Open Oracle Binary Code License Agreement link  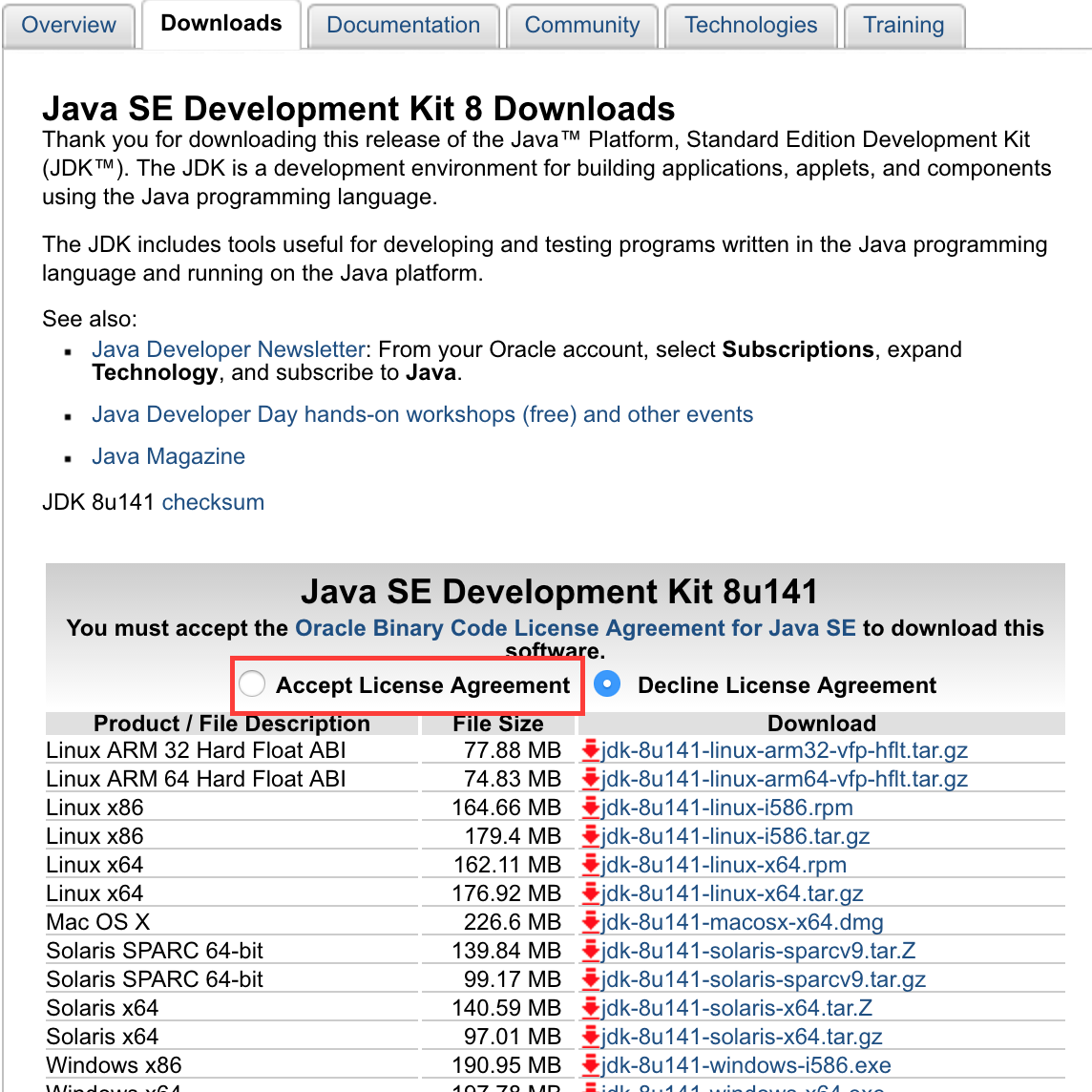click(x=576, y=628)
